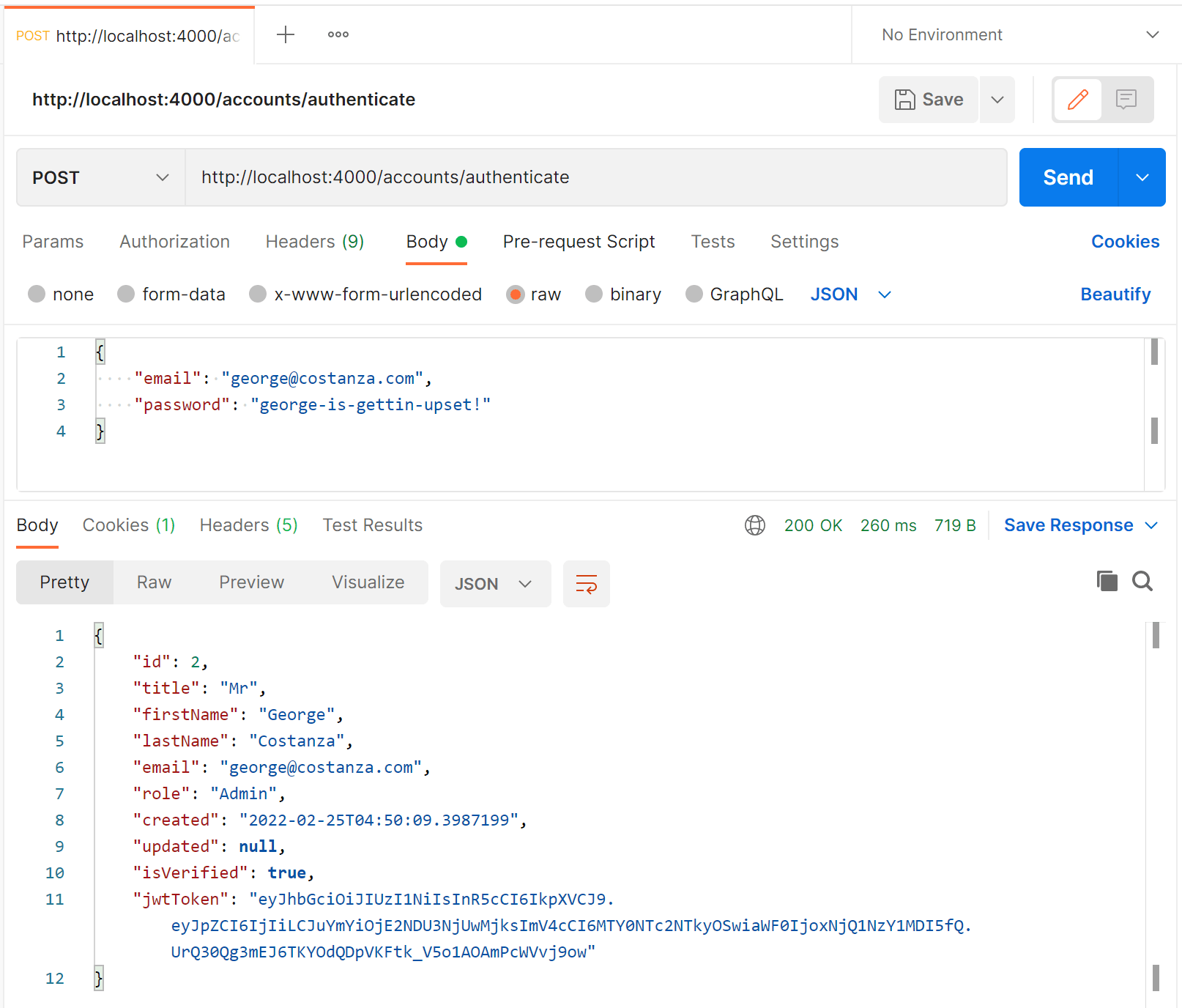The height and width of the screenshot is (1008, 1182).
Task: Toggle word wrap in response viewer
Action: [587, 584]
